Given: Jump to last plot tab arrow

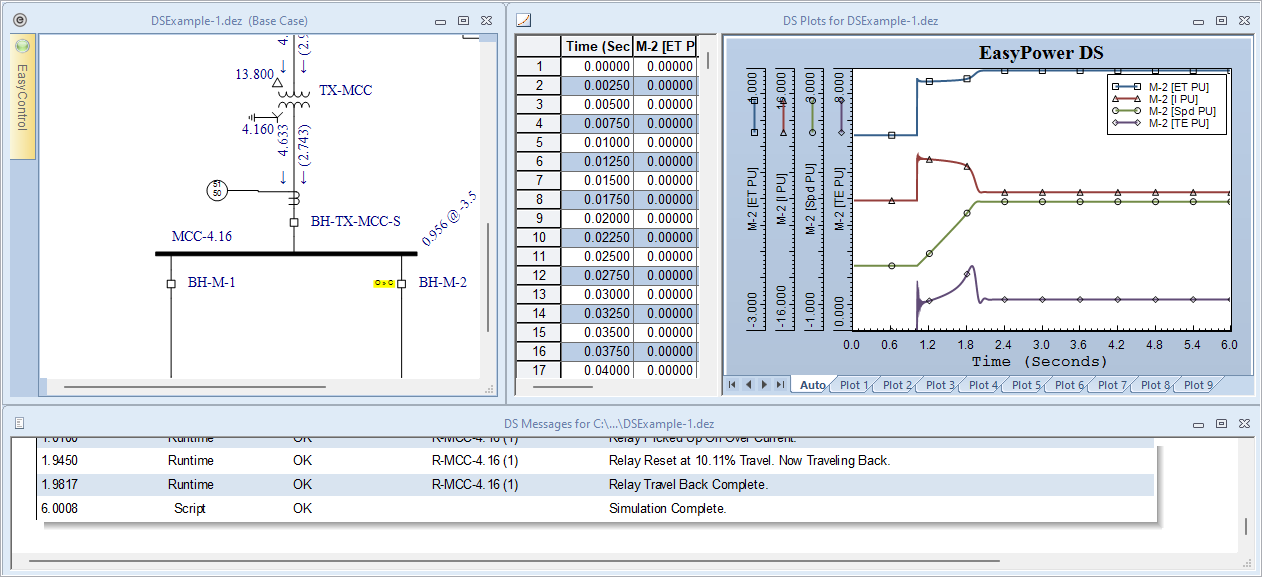Looking at the screenshot, I should pos(779,385).
